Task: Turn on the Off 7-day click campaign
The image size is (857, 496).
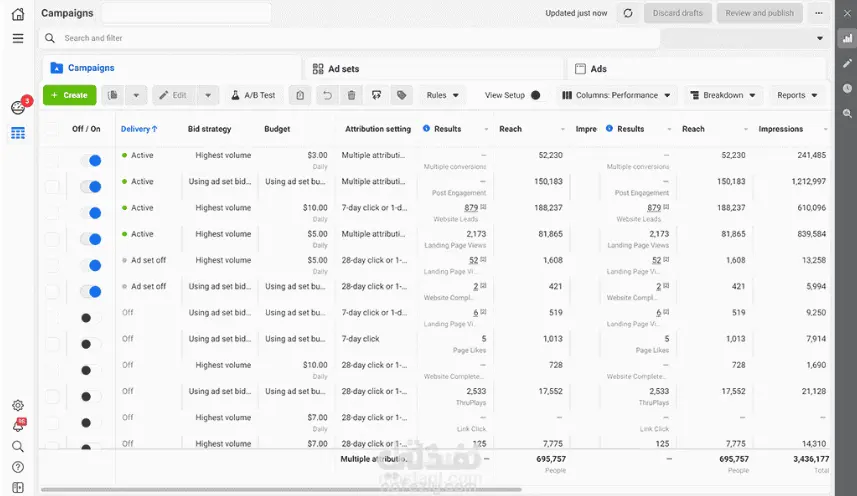Action: 91,344
